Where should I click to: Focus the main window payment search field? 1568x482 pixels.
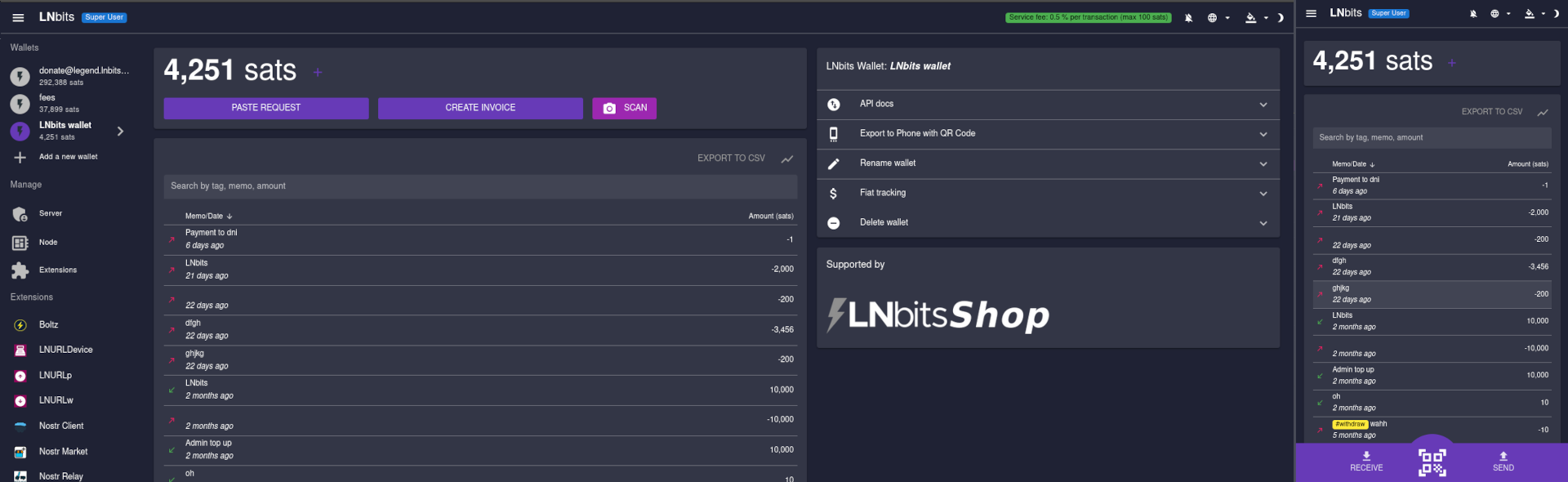tap(480, 186)
